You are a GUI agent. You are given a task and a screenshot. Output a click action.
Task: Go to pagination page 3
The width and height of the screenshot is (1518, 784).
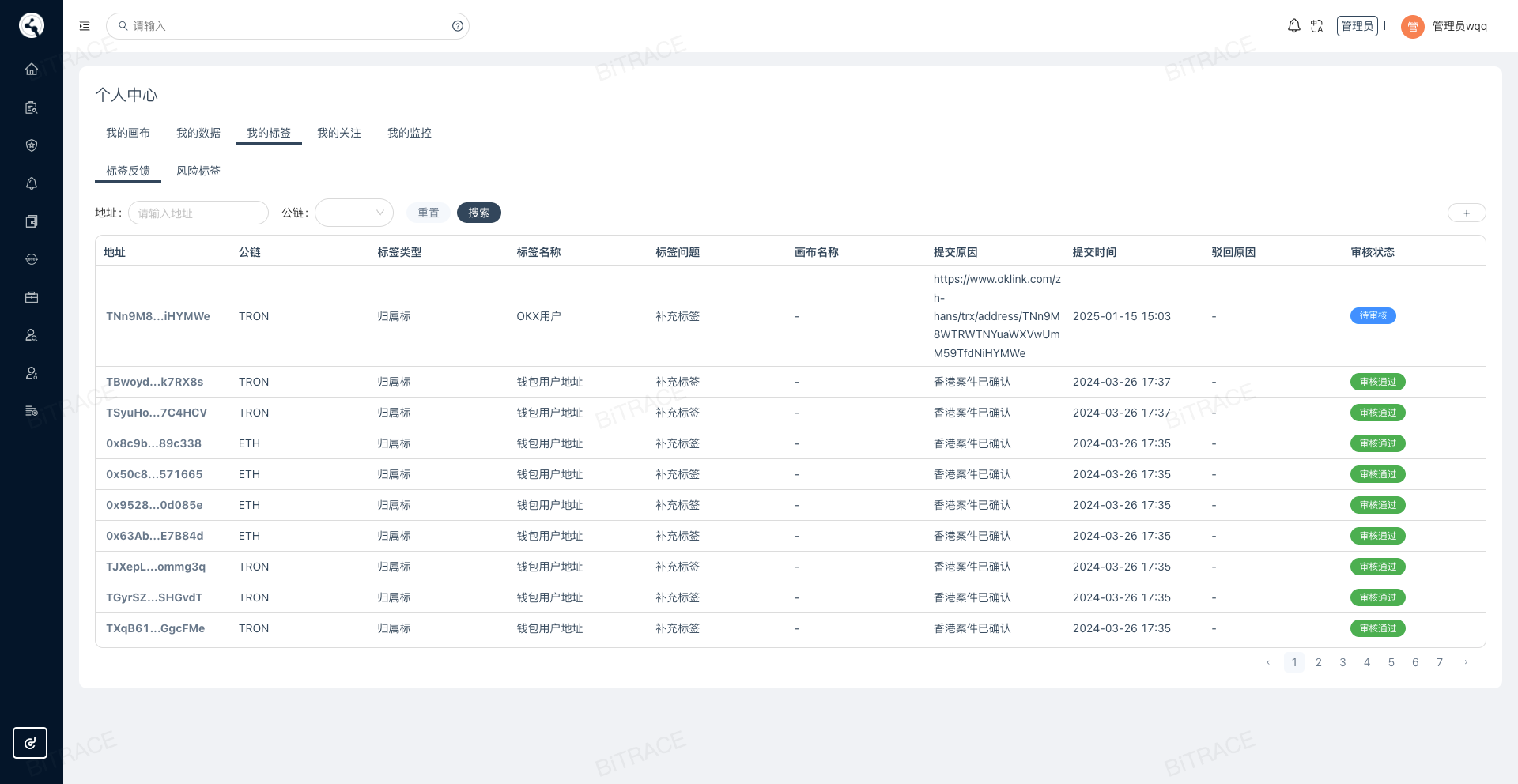pyautogui.click(x=1342, y=662)
